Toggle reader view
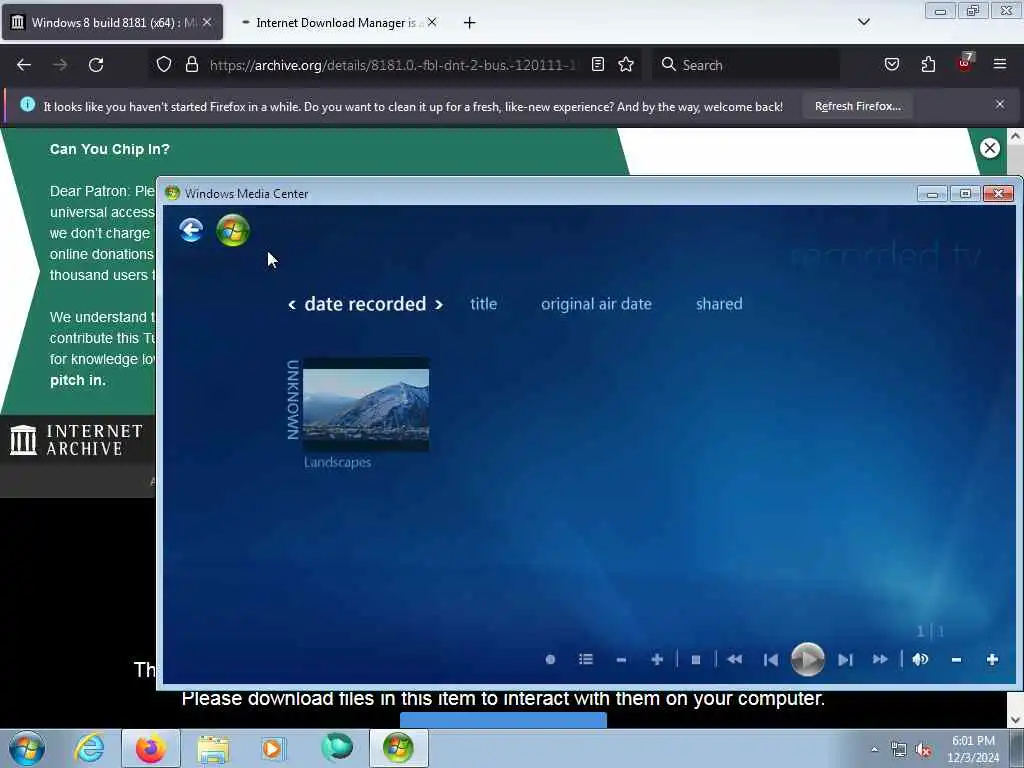This screenshot has height=768, width=1024. (598, 64)
